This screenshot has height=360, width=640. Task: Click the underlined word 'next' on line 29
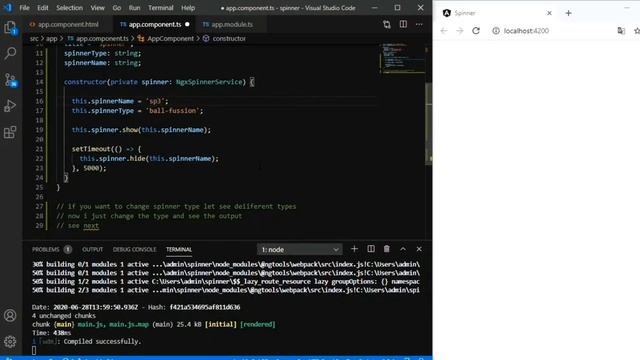tap(91, 226)
